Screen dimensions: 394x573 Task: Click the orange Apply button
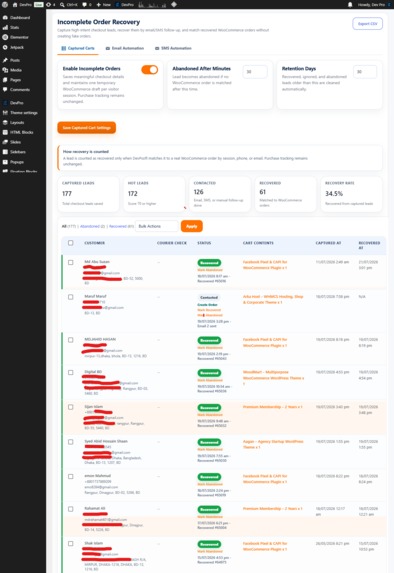pyautogui.click(x=192, y=226)
